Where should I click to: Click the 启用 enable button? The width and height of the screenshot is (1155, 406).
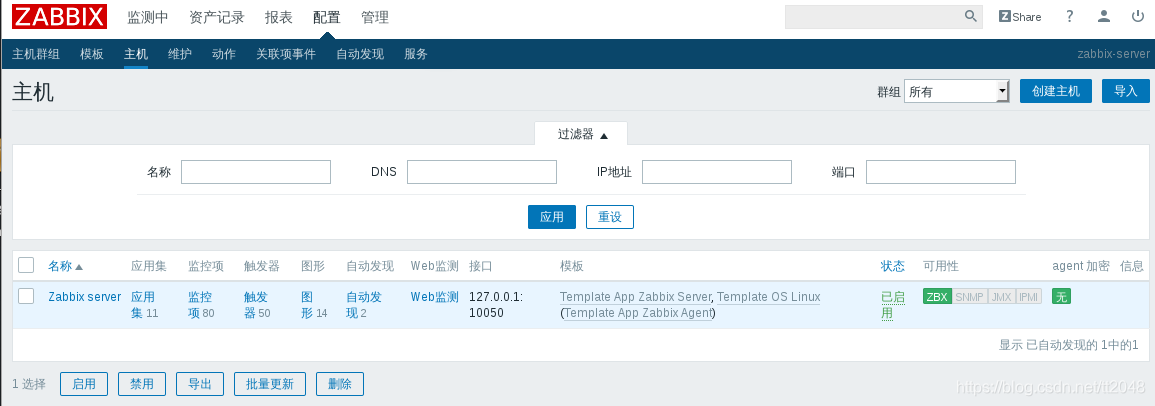[84, 384]
